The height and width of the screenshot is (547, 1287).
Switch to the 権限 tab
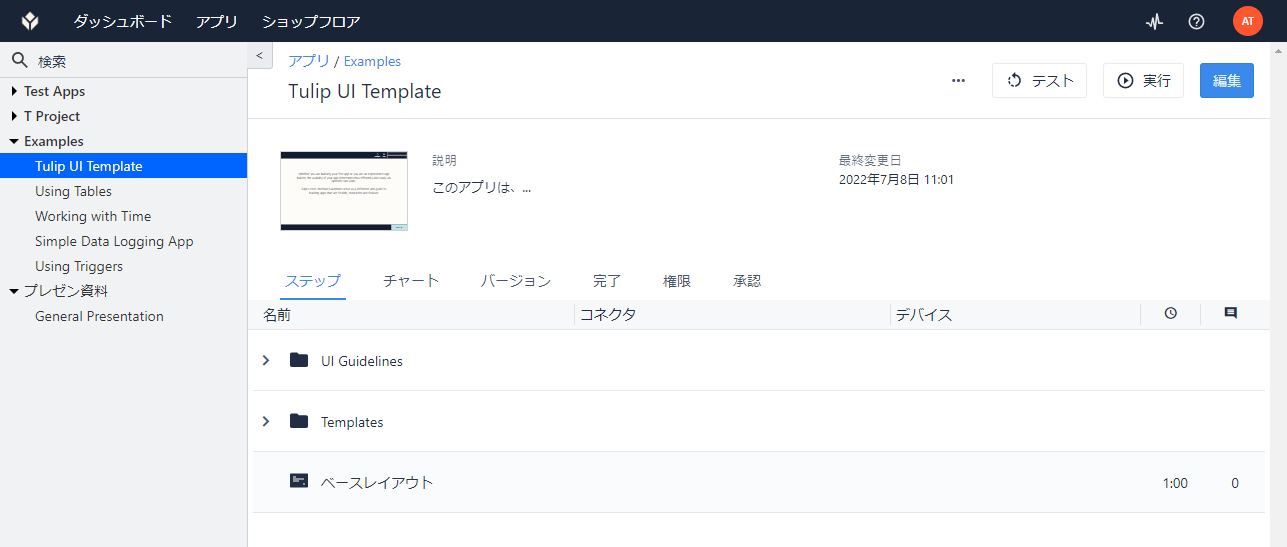tap(677, 281)
